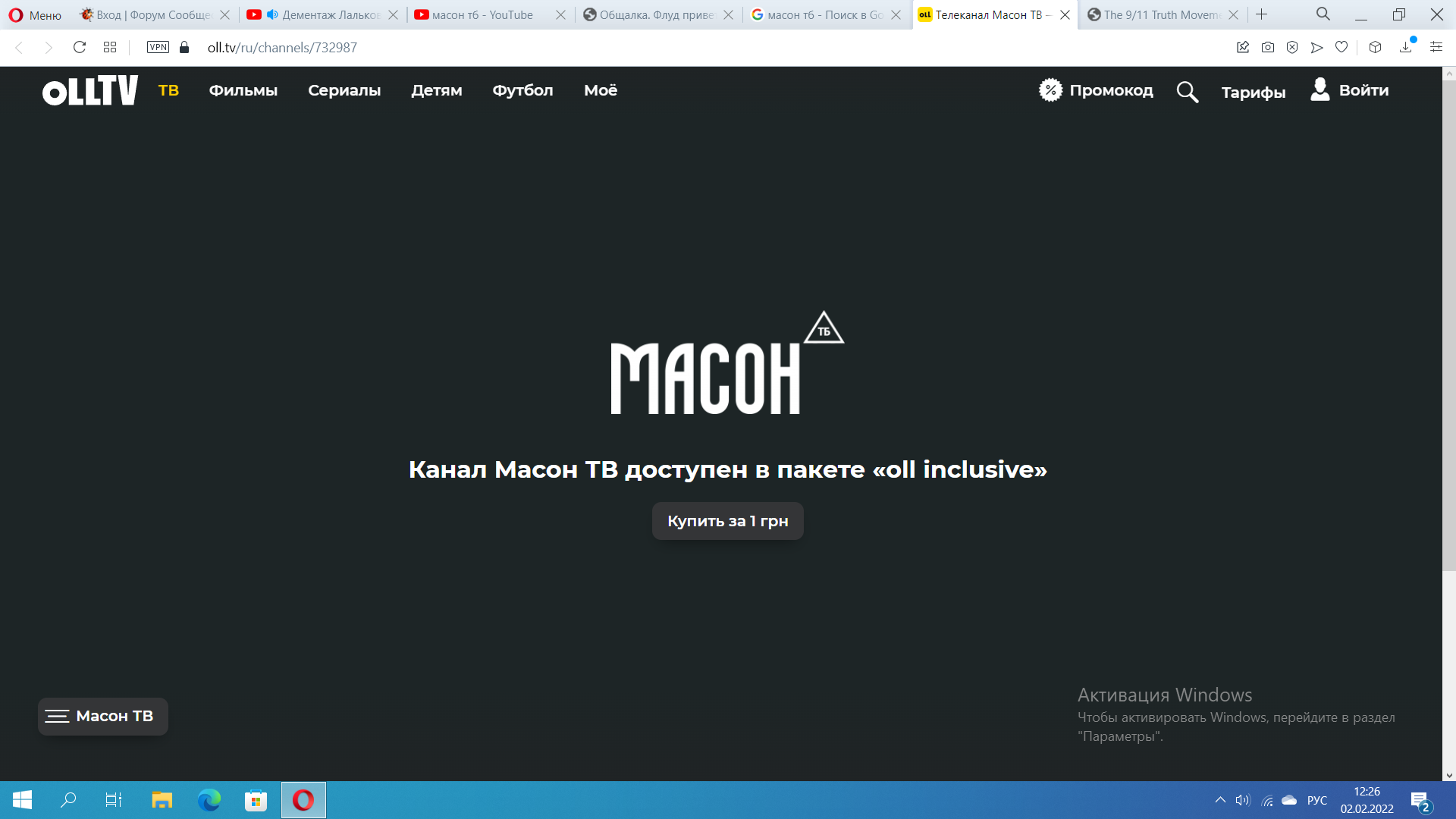1456x819 pixels.
Task: Launch Microsoft Edge from taskbar
Action: (209, 800)
